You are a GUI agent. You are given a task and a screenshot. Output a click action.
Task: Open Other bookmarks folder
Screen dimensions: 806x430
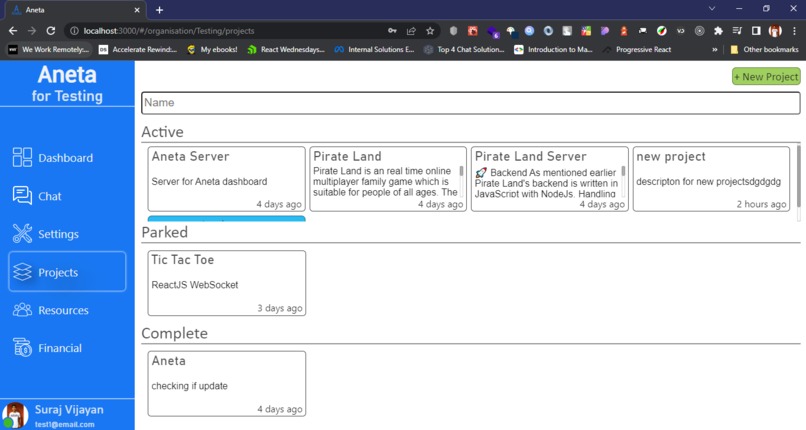coord(764,49)
